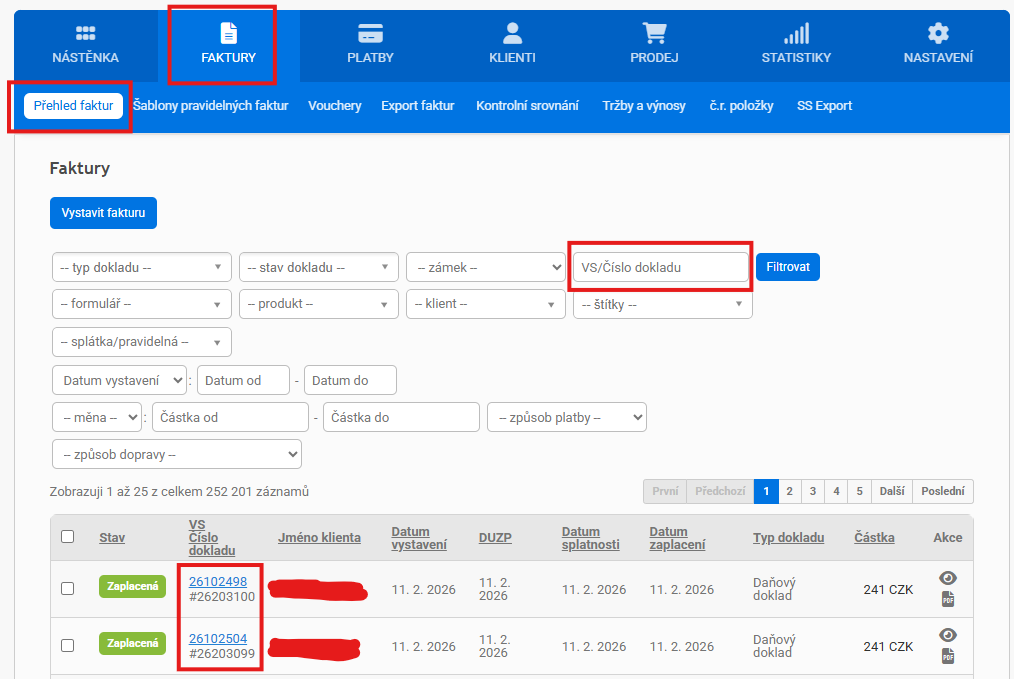Go to pagination page 2
1014x679 pixels.
pyautogui.click(x=790, y=491)
